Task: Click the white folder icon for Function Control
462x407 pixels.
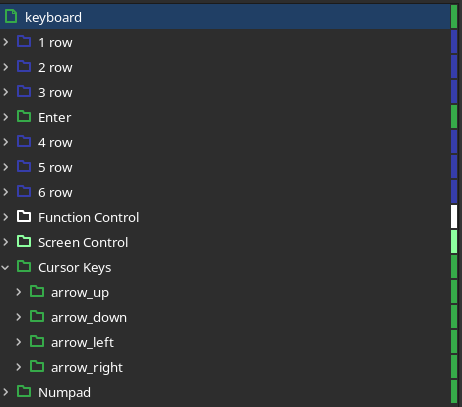Action: click(x=24, y=216)
